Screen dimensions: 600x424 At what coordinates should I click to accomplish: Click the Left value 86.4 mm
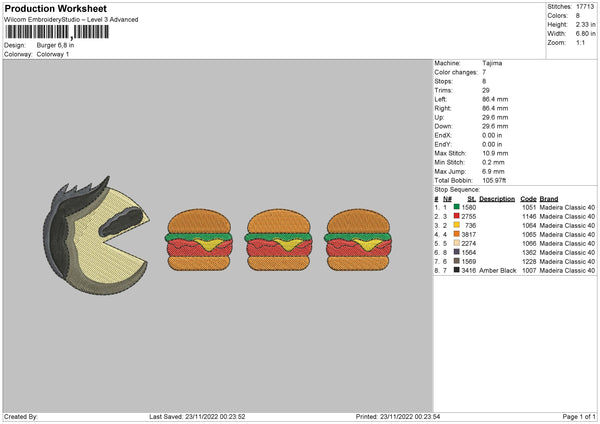point(495,99)
